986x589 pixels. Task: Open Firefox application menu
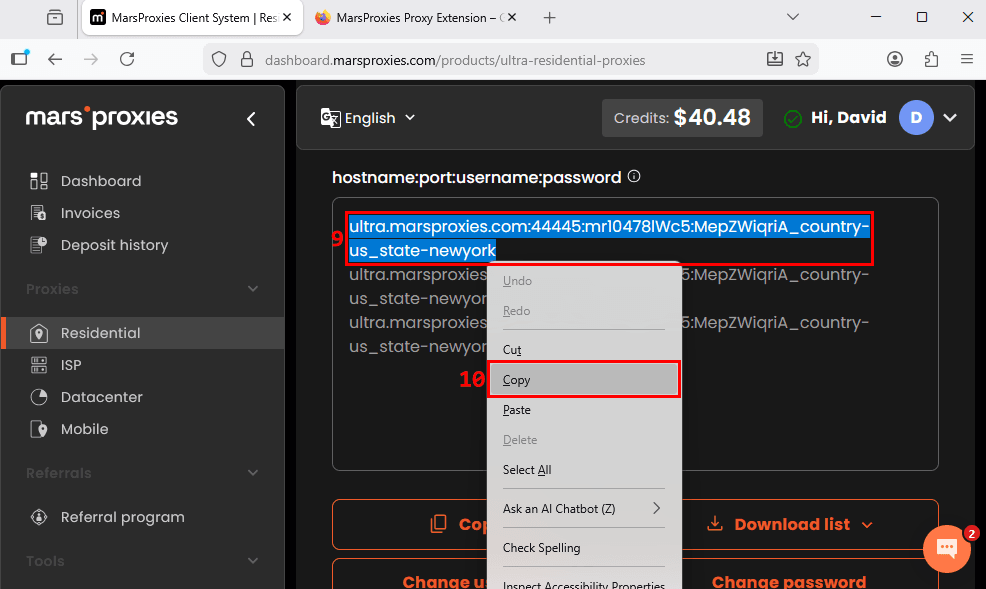pyautogui.click(x=967, y=59)
